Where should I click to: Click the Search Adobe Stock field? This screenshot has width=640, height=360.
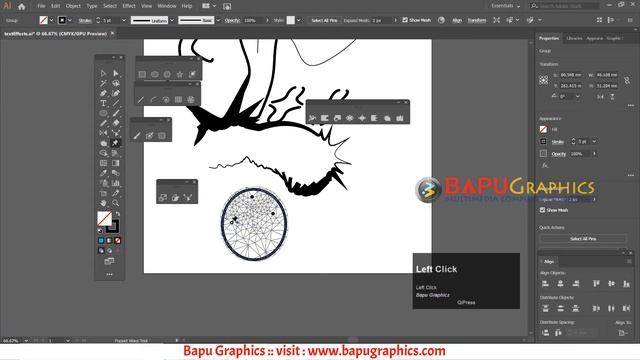coord(565,6)
